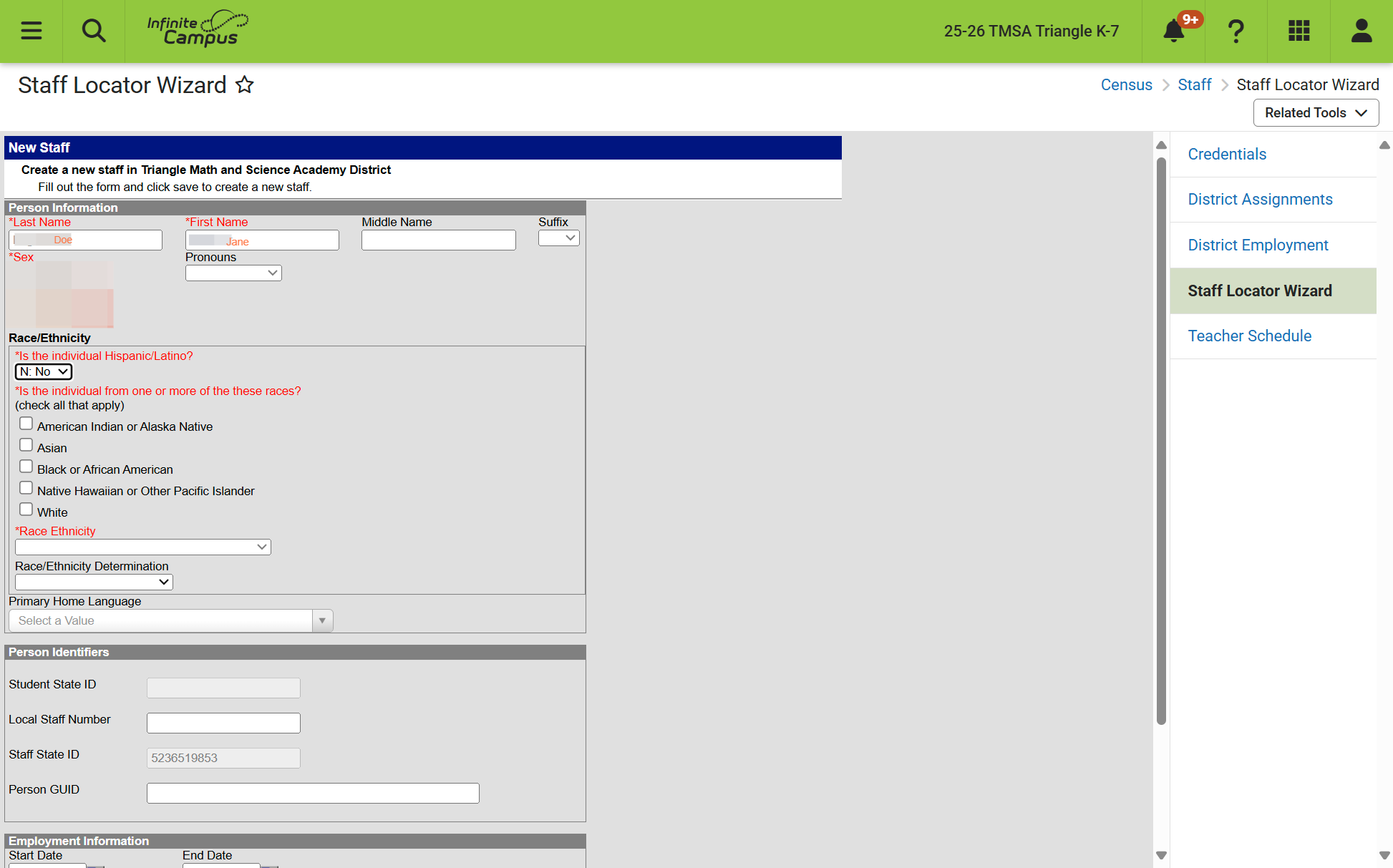Click the form scrollbar up arrow
The image size is (1393, 868).
[x=1161, y=145]
